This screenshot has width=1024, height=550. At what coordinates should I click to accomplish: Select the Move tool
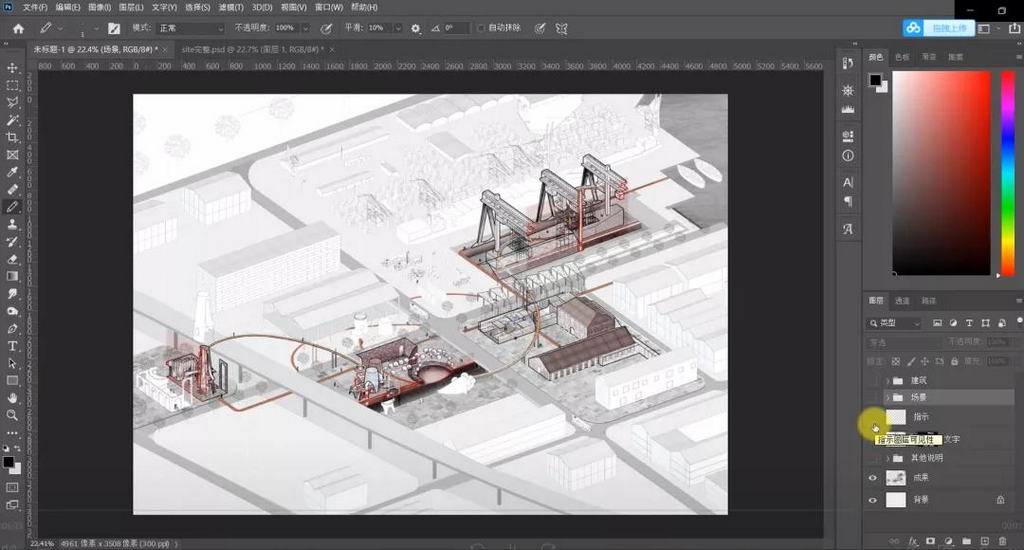(13, 68)
